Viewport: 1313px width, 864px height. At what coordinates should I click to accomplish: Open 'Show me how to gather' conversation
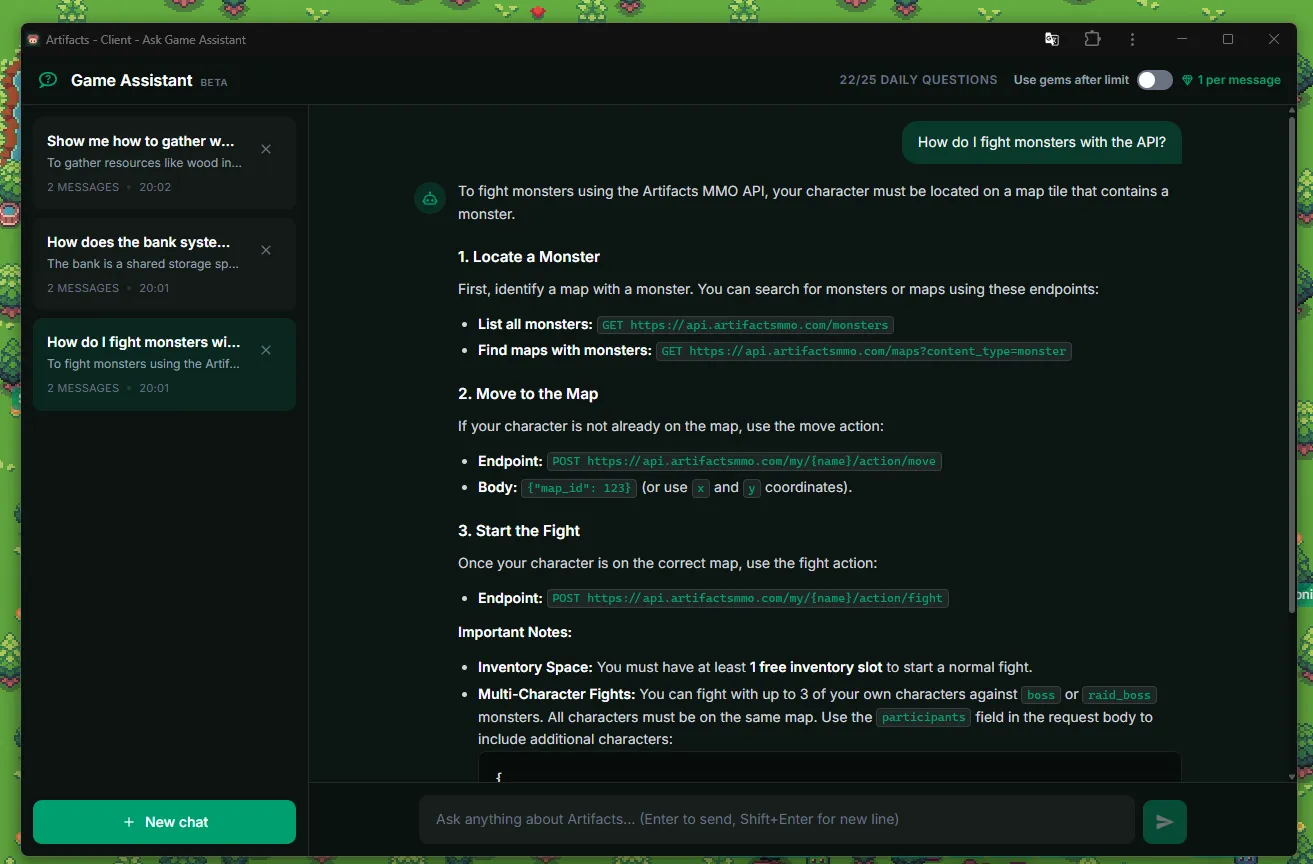[164, 163]
